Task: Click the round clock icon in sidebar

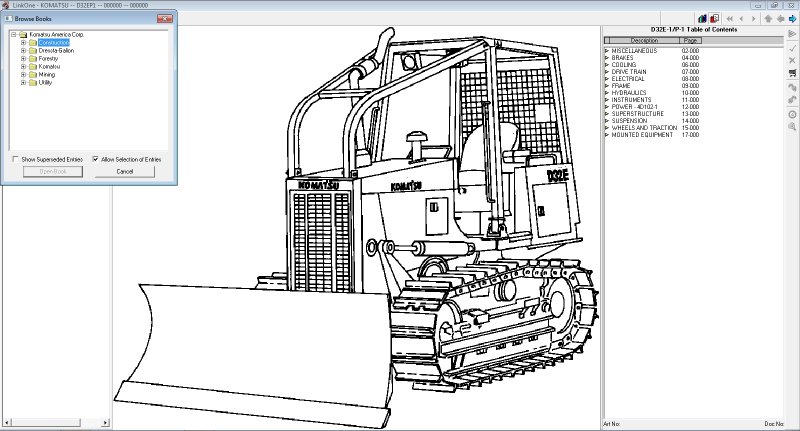Action: (792, 114)
